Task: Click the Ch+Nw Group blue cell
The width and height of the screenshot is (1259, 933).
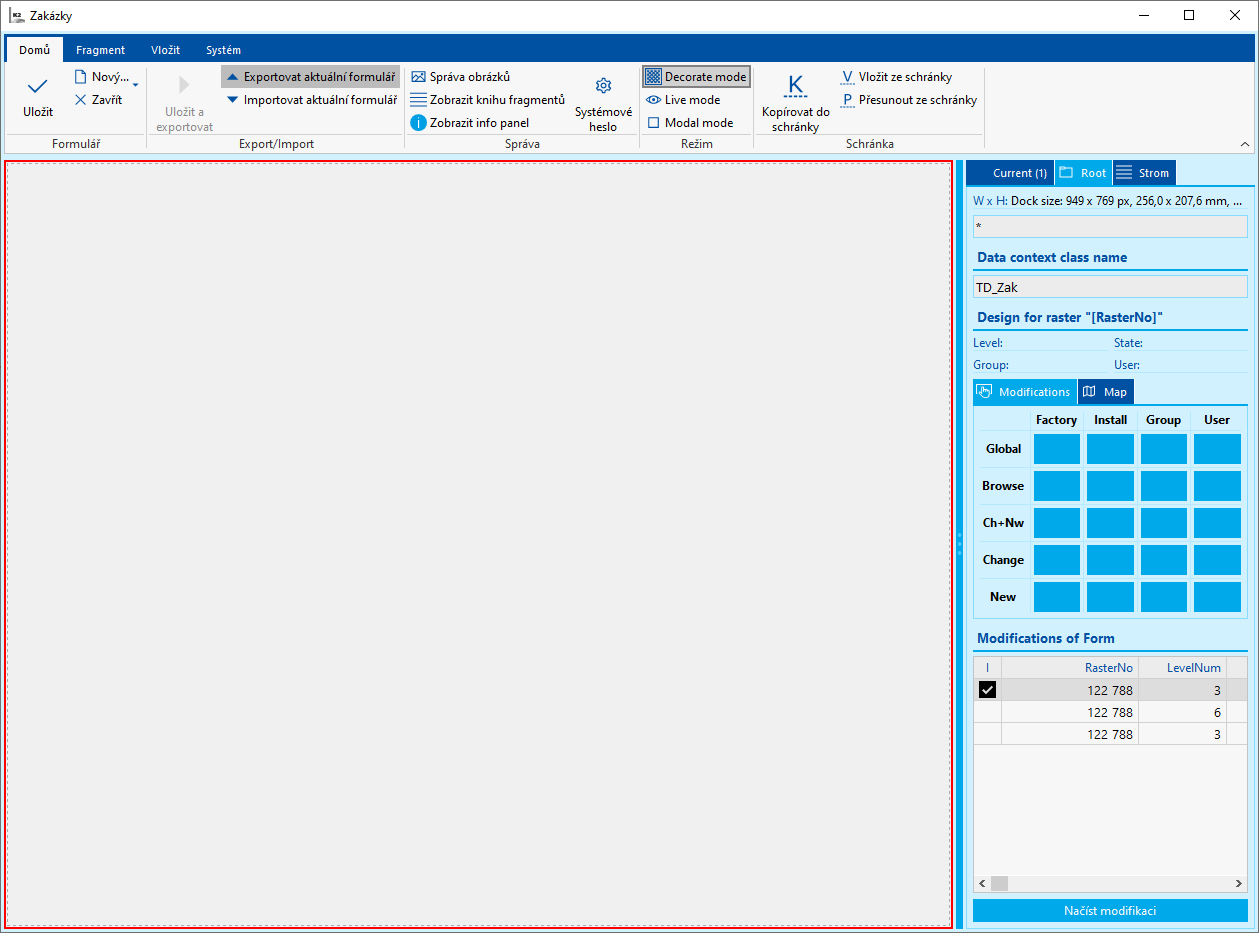Action: pos(1164,523)
